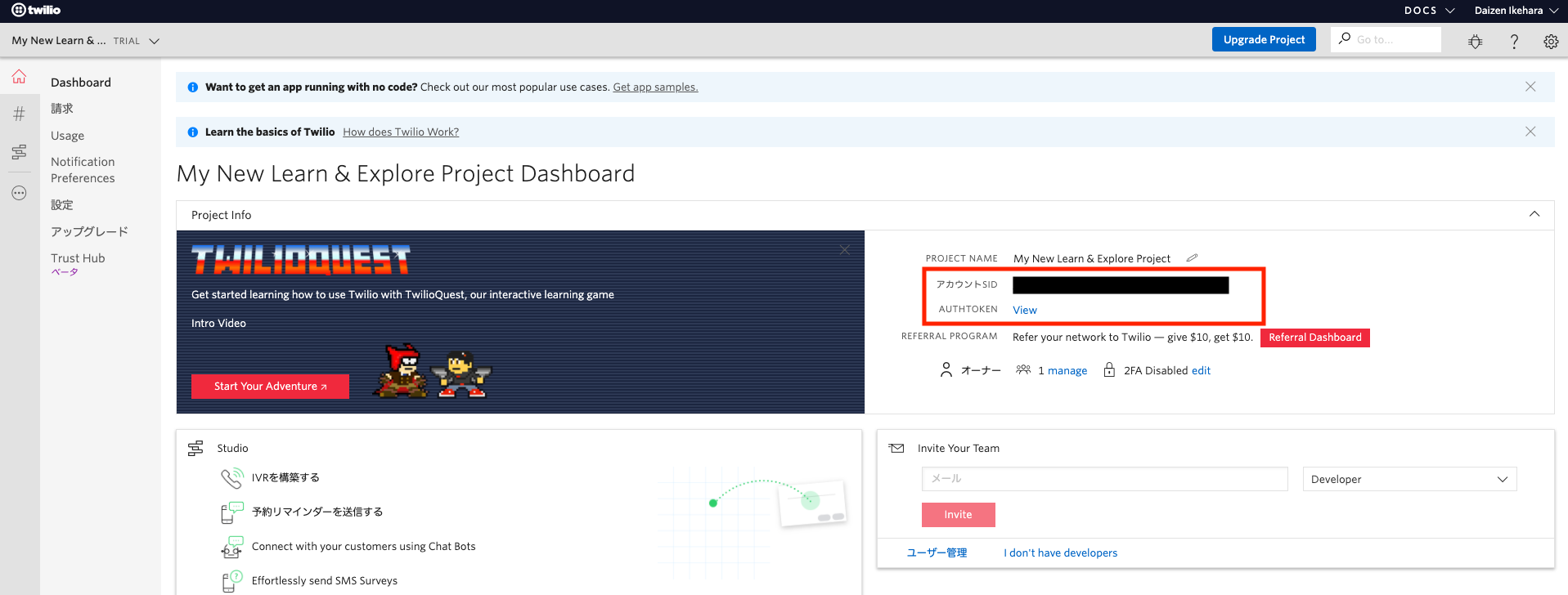
Task: Open the Developer role dropdown
Action: point(1409,479)
